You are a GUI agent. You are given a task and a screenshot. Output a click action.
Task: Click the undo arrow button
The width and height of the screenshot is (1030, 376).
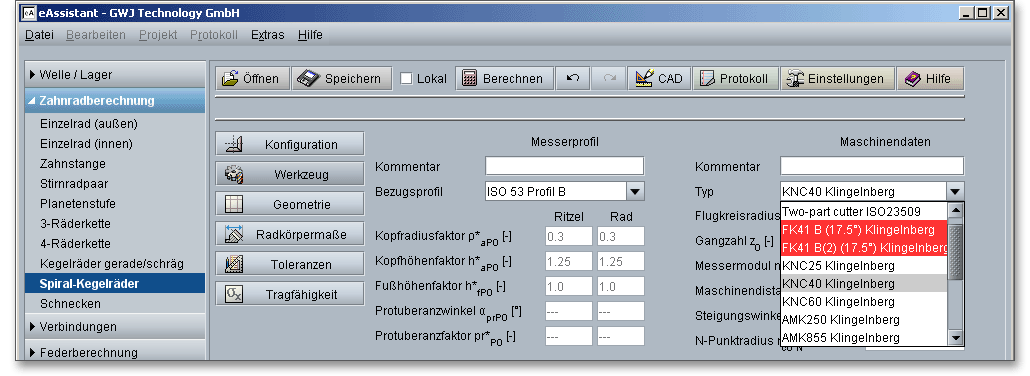573,78
